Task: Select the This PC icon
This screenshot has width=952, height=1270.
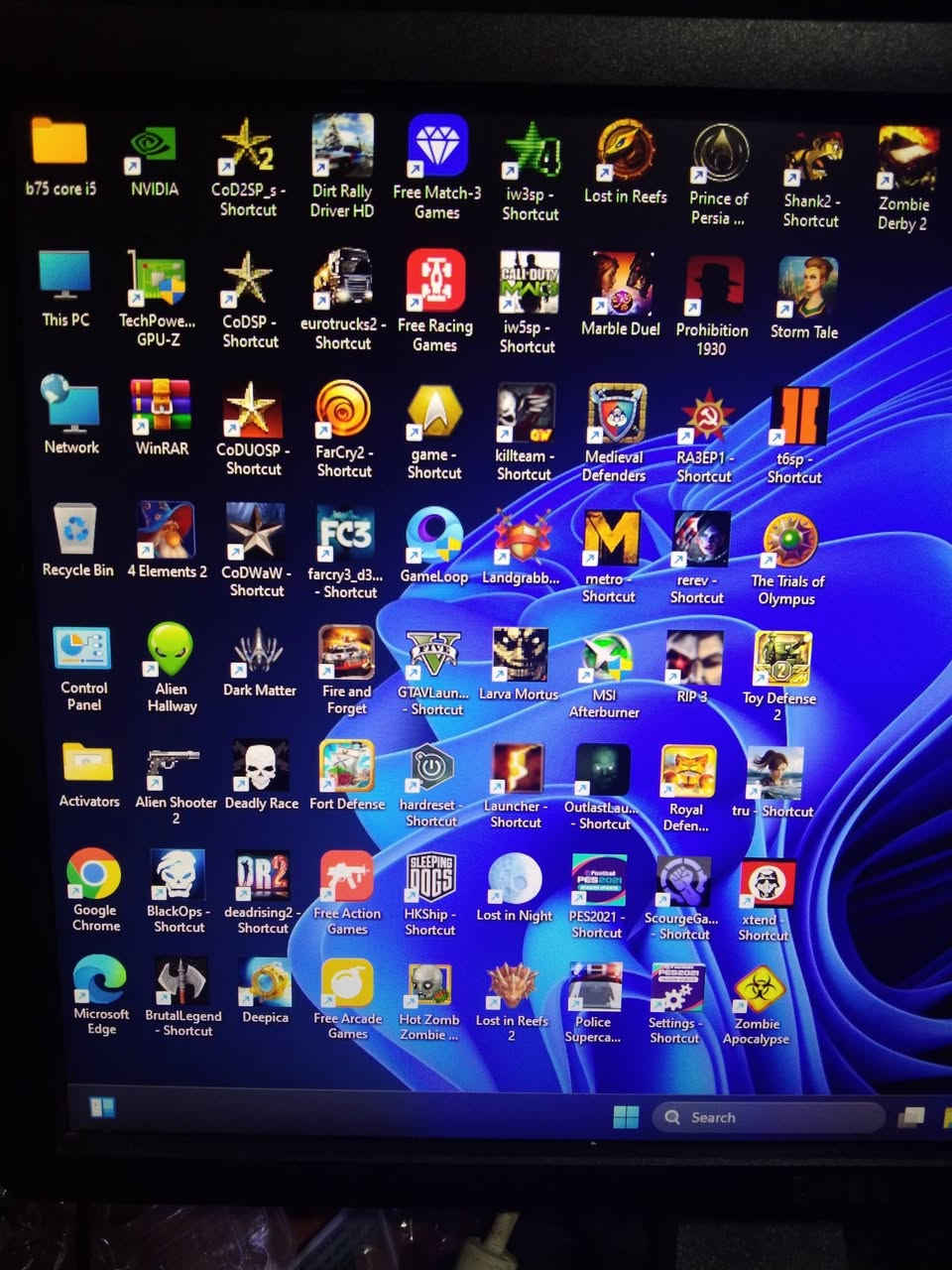Action: (x=64, y=276)
